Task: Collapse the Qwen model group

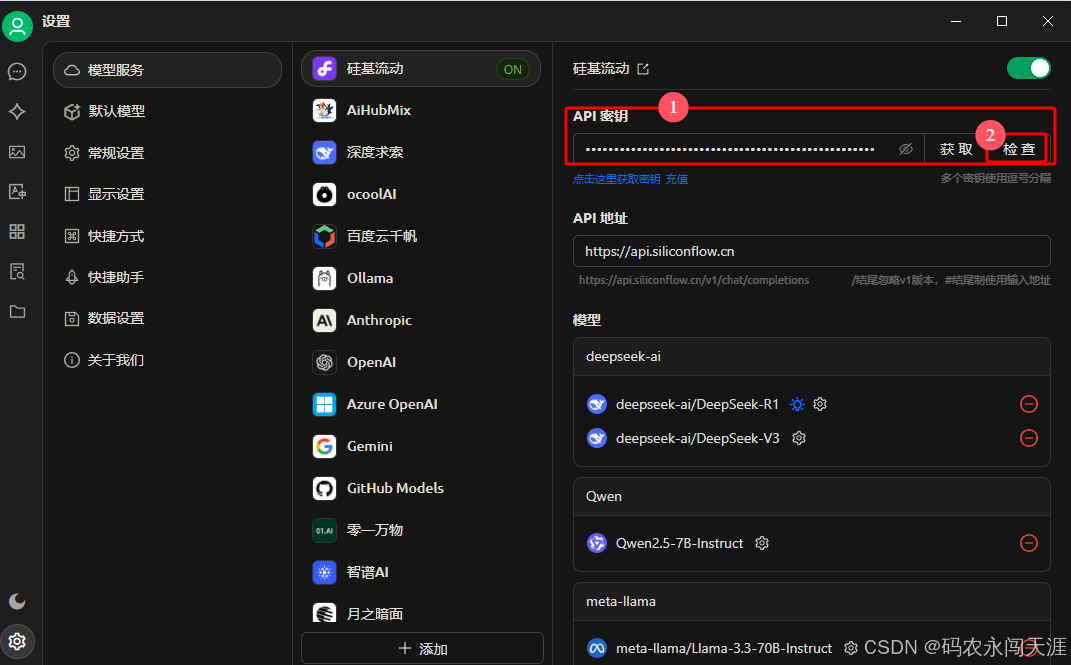Action: 811,496
